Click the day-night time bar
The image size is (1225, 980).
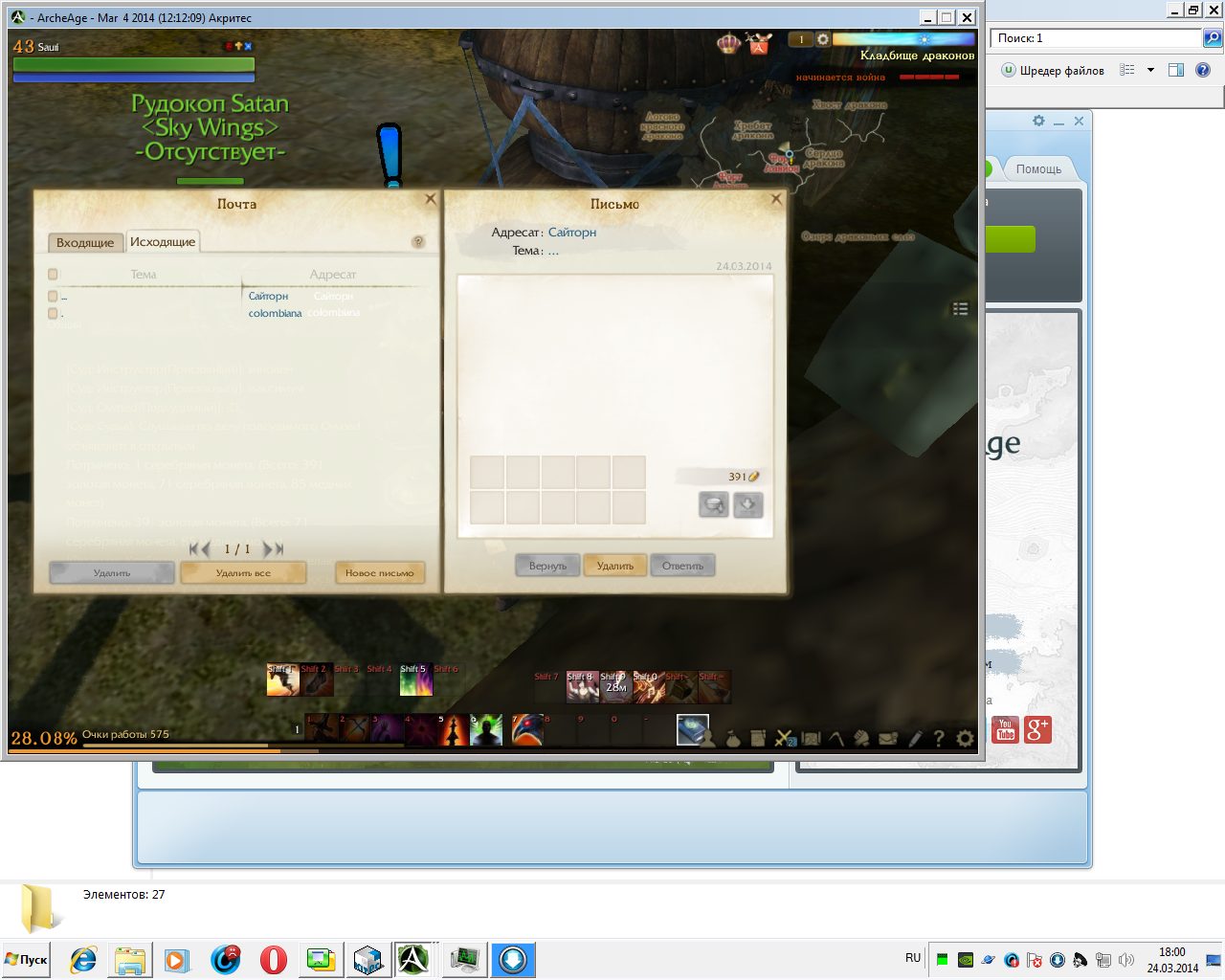point(903,39)
